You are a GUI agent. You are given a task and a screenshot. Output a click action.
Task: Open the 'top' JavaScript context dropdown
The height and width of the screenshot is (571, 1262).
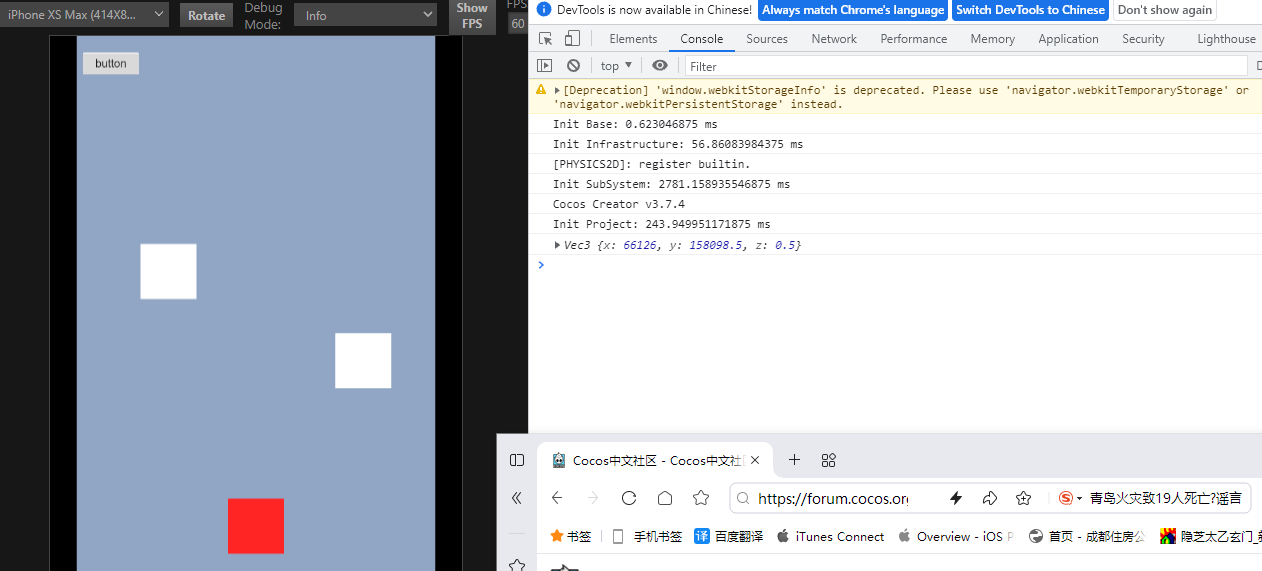tap(616, 65)
